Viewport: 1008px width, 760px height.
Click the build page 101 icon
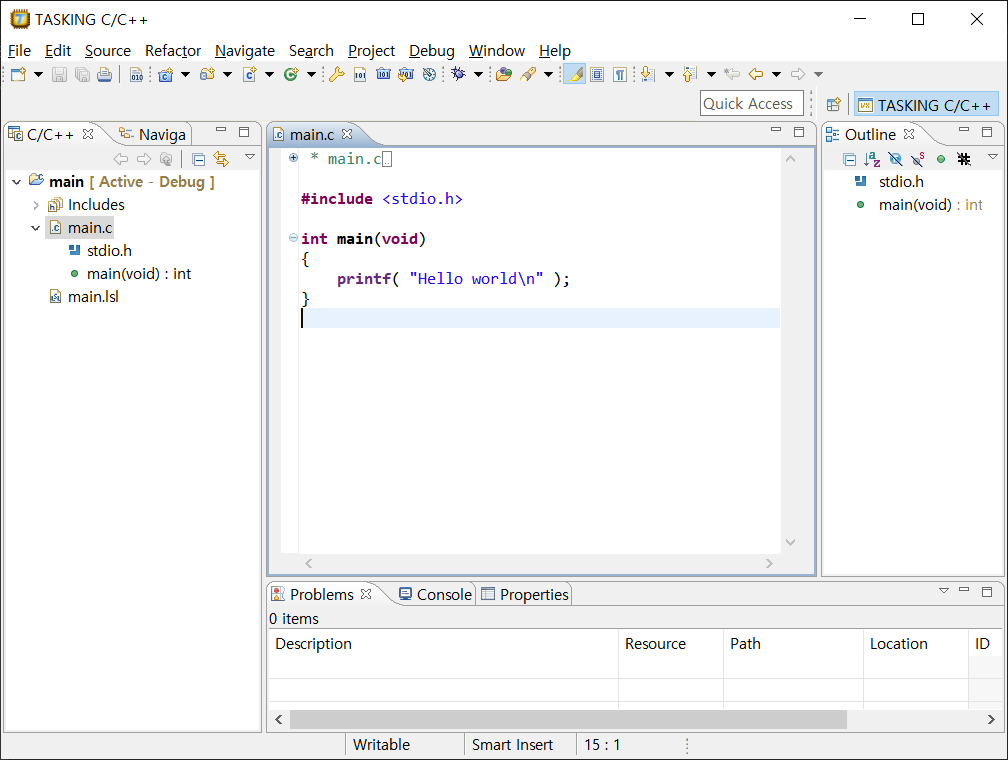[x=360, y=75]
